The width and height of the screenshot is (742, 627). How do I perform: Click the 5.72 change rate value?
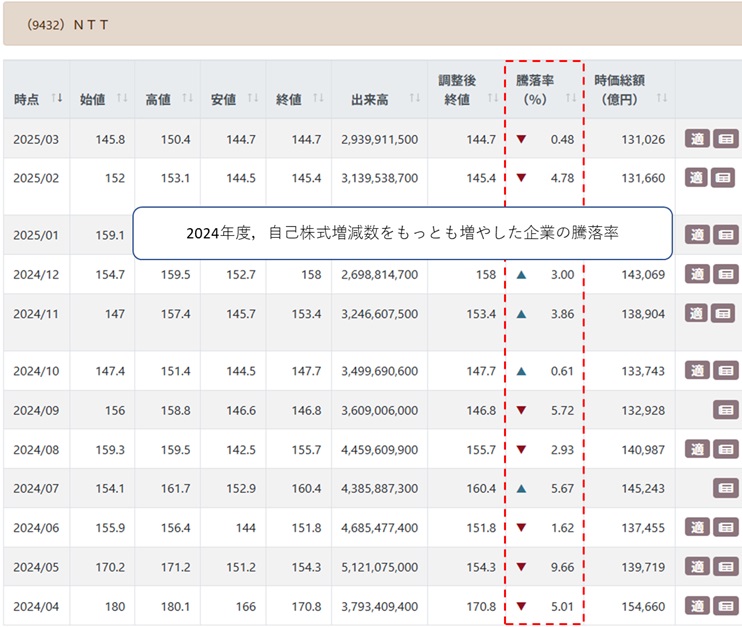coord(562,410)
